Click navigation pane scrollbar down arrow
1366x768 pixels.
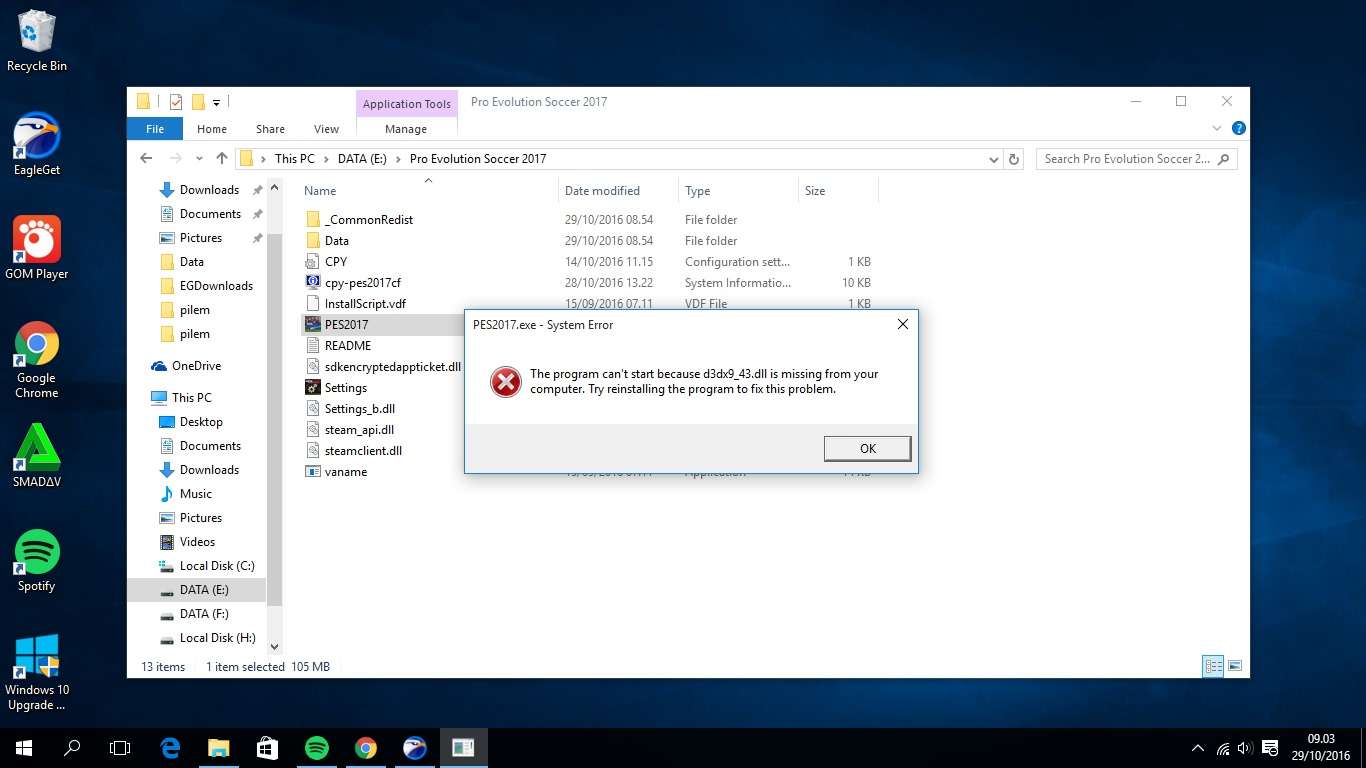coord(275,648)
